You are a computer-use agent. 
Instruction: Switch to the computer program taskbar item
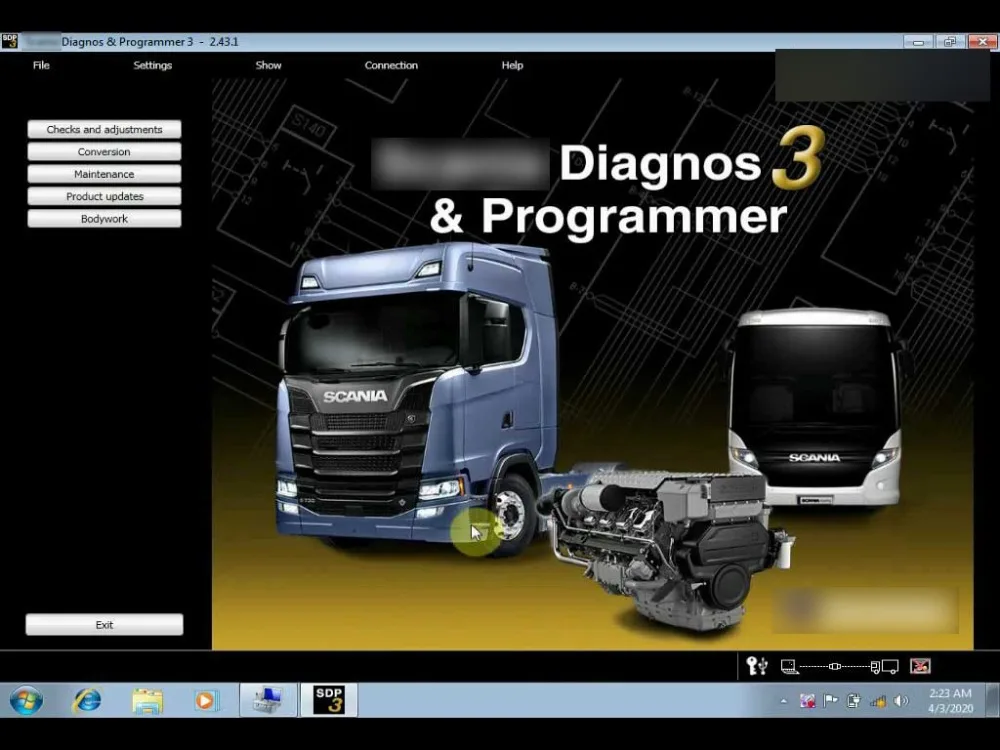(x=268, y=700)
